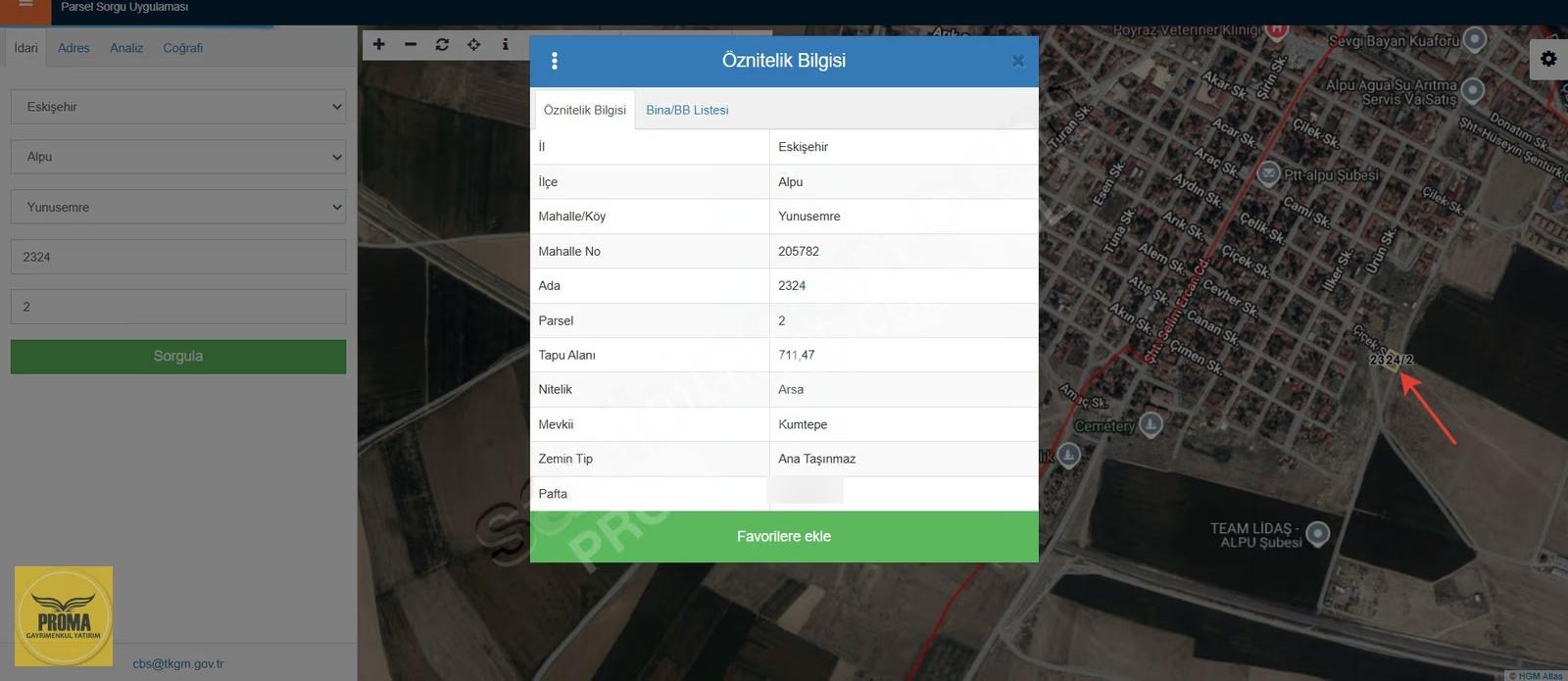Click the Alpu Agua Su Arıtma marker

1472,91
